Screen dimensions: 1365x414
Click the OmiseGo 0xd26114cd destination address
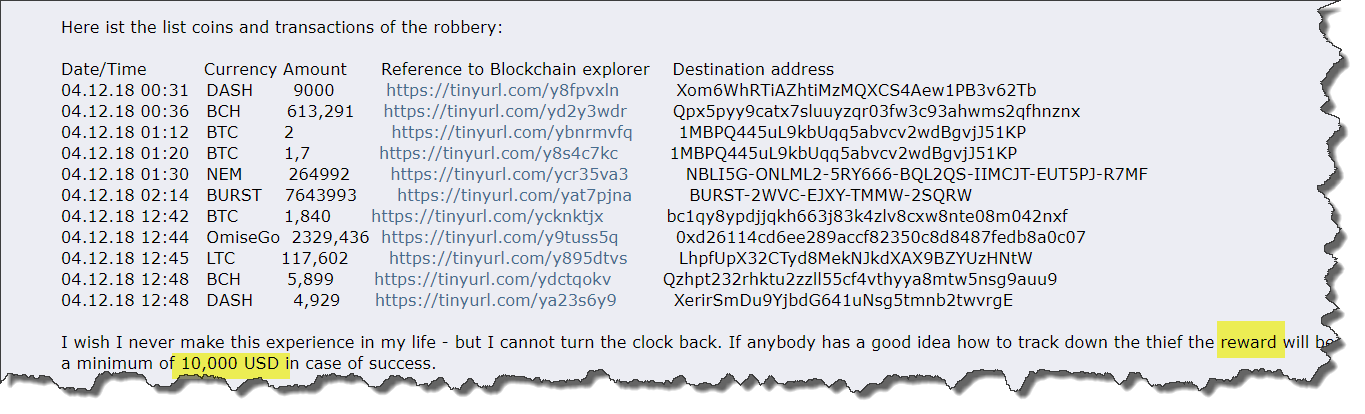tap(881, 237)
